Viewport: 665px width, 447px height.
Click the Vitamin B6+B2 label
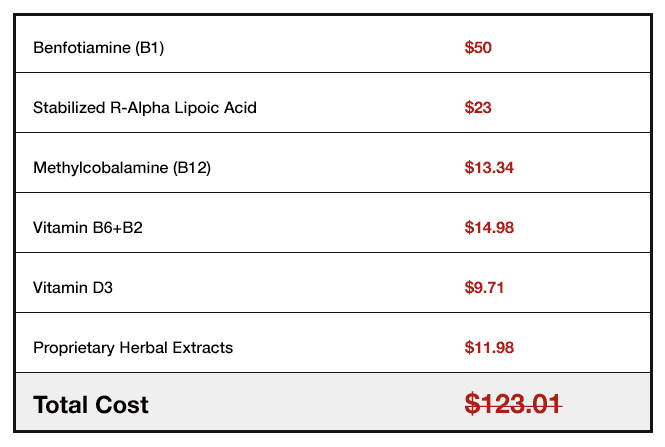(88, 228)
